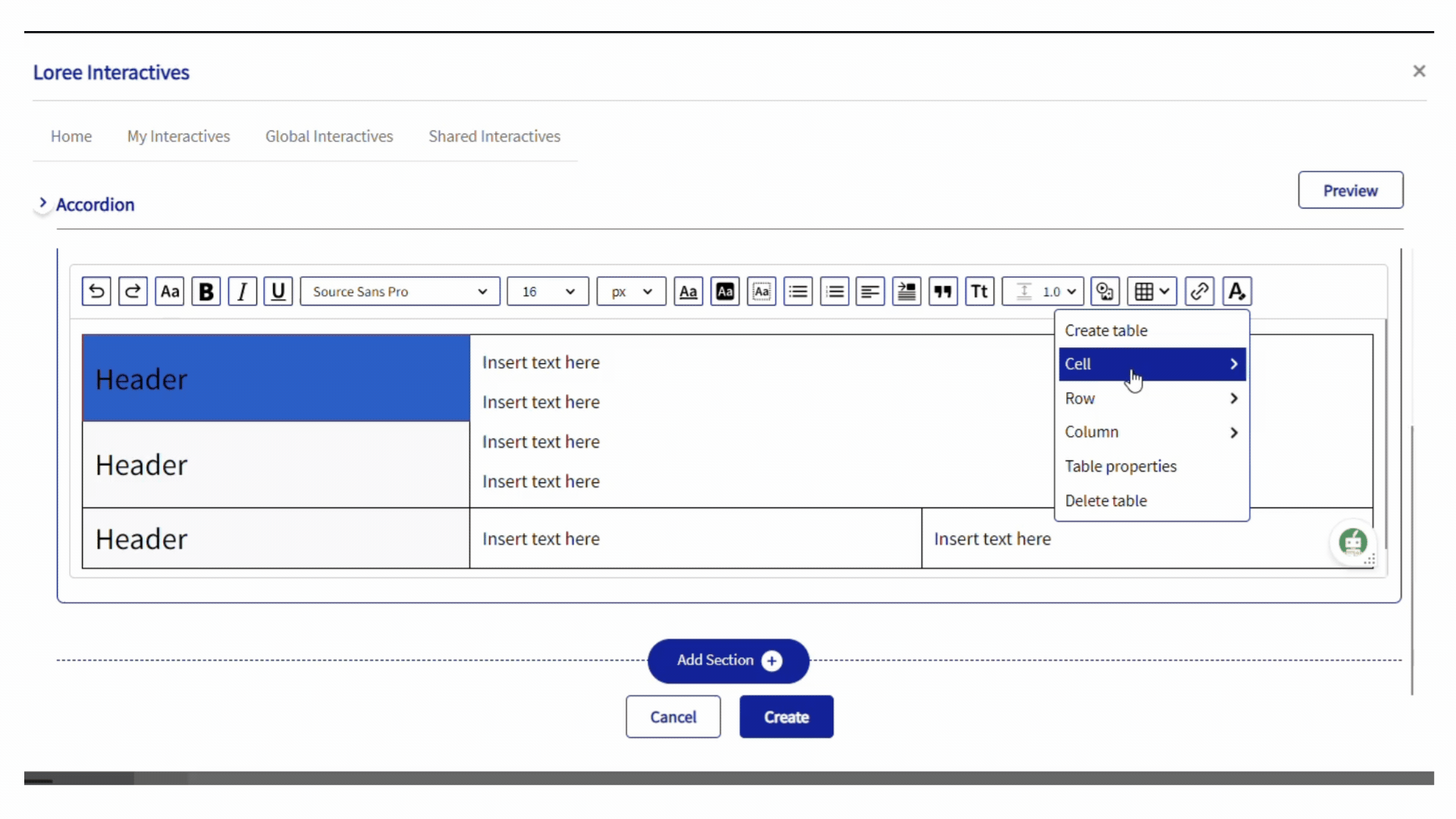The width and height of the screenshot is (1456, 819).
Task: Insert a hyperlink with the link icon
Action: tap(1200, 291)
